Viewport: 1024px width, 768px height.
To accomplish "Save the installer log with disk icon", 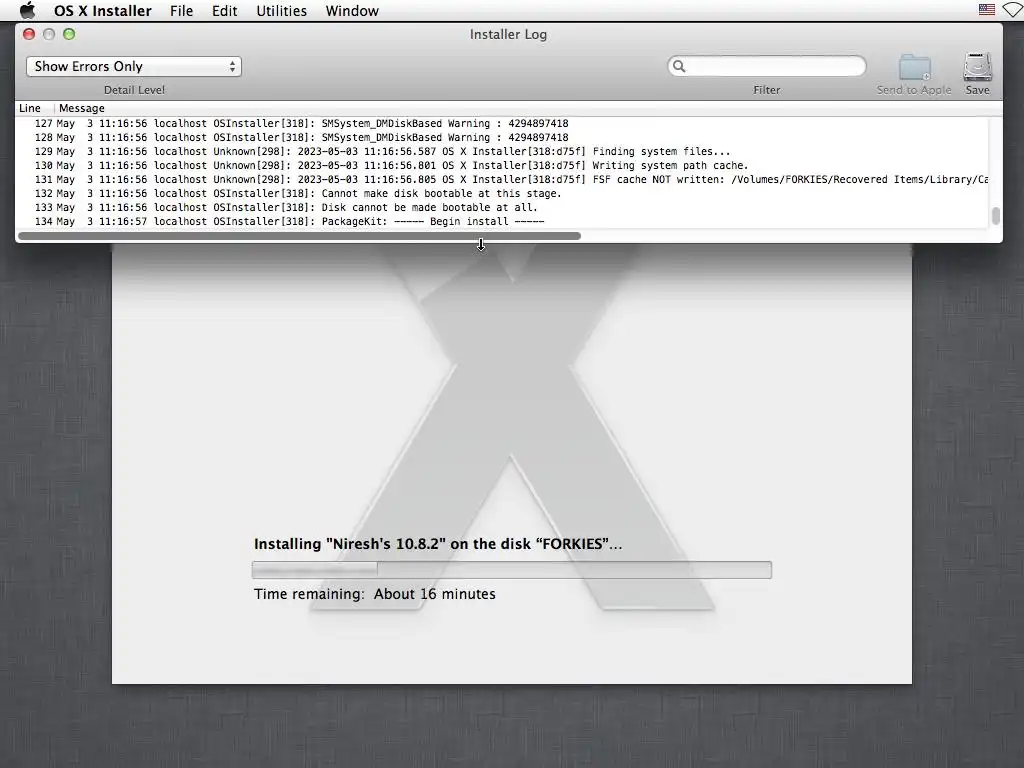I will 978,67.
